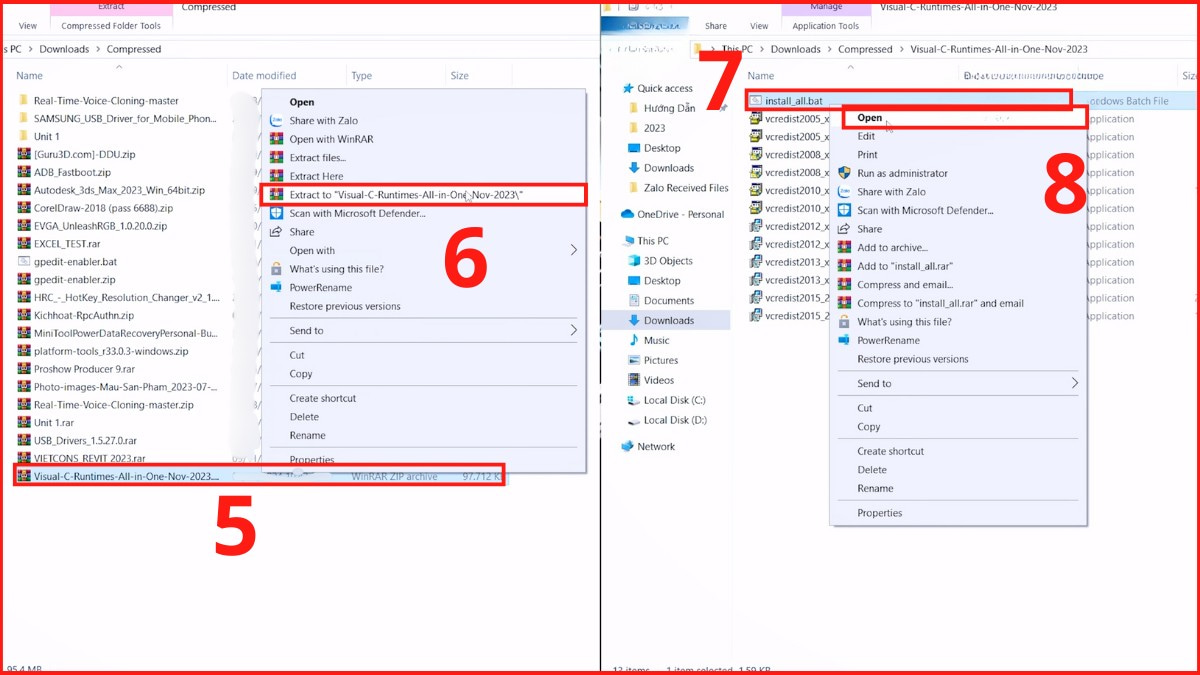This screenshot has height=675, width=1200.
Task: Select Run as administrator from the context menu
Action: point(900,173)
